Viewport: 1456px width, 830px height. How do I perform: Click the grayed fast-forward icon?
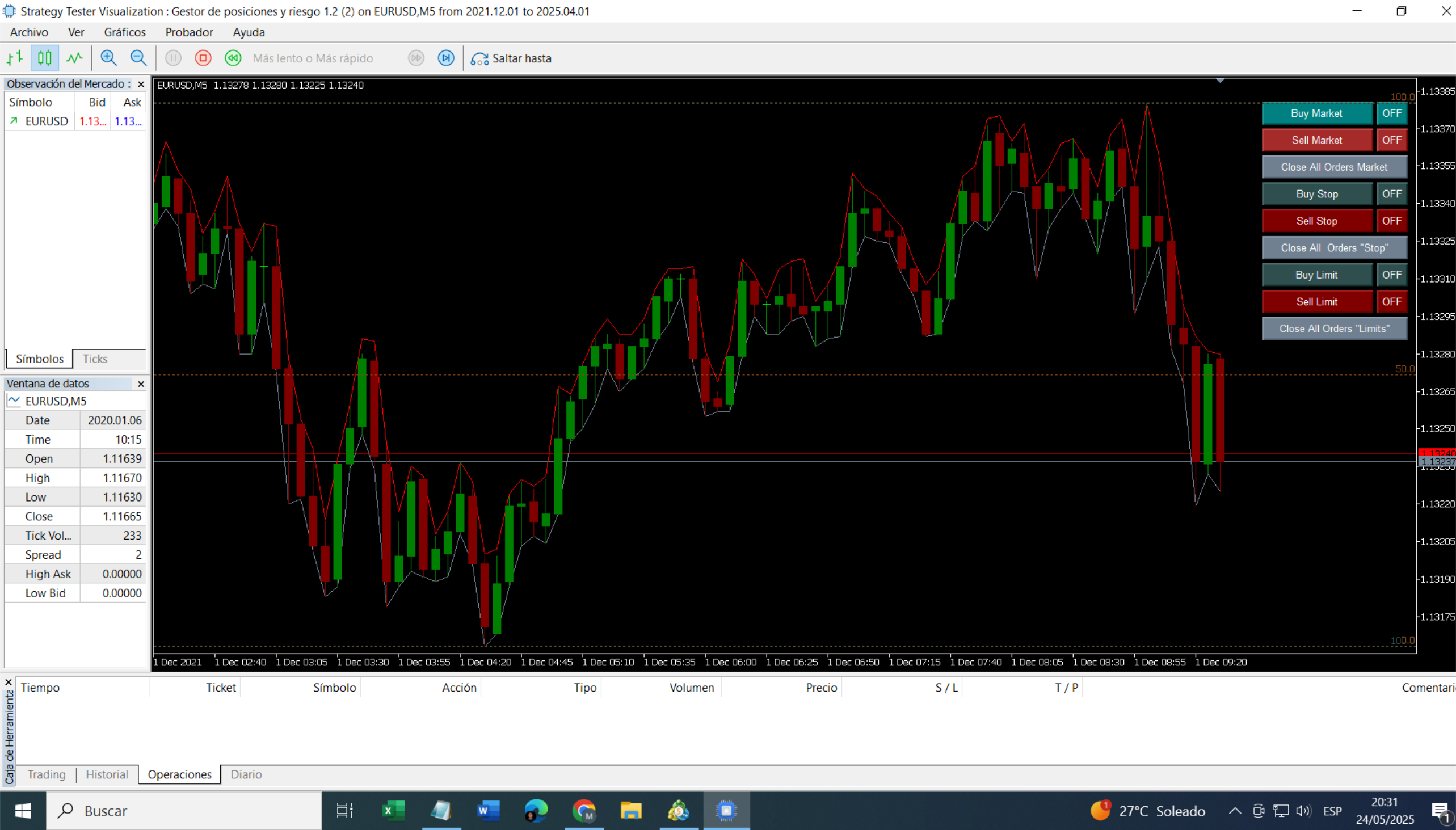416,58
